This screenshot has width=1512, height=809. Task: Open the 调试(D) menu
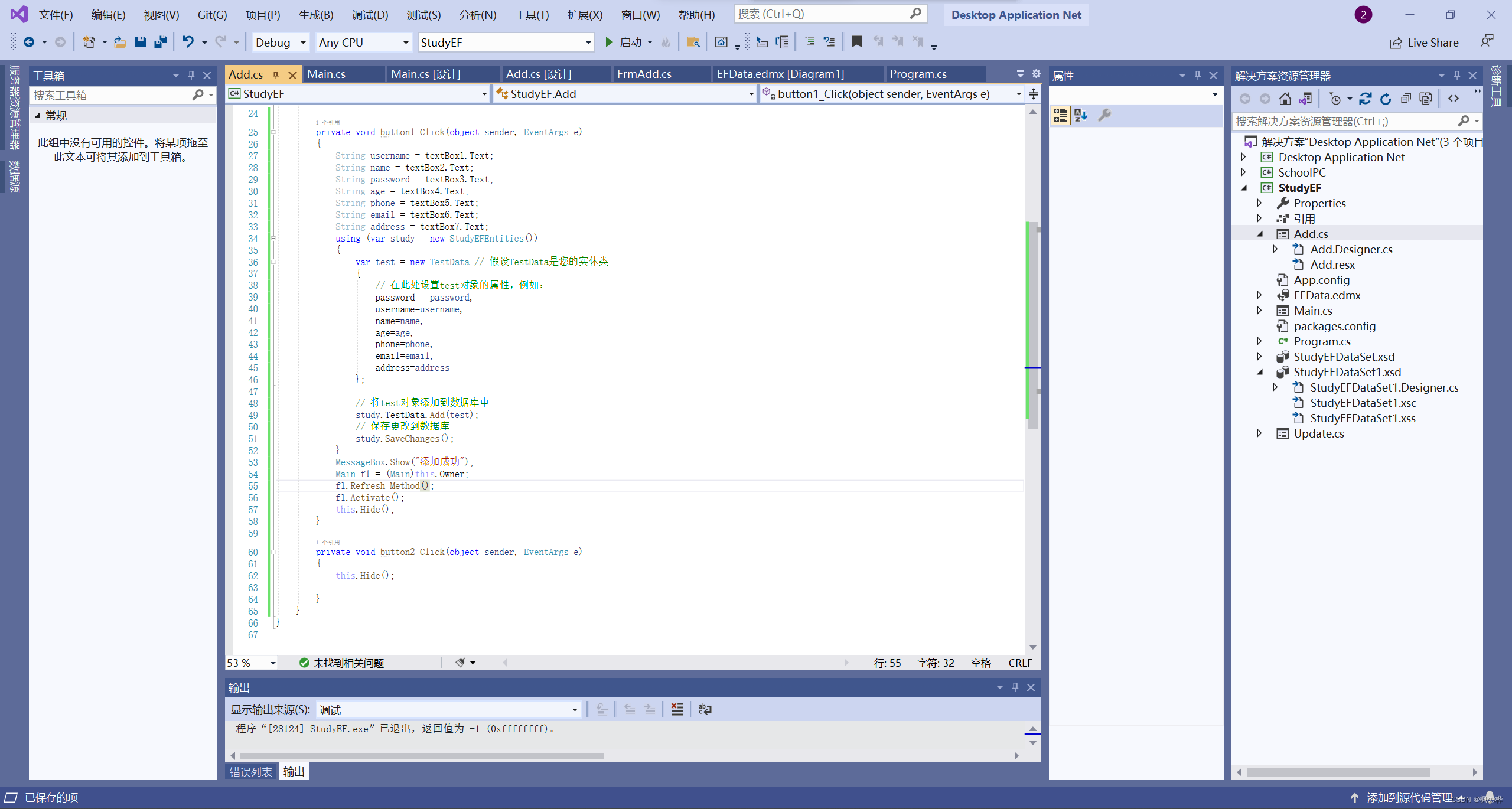point(370,15)
